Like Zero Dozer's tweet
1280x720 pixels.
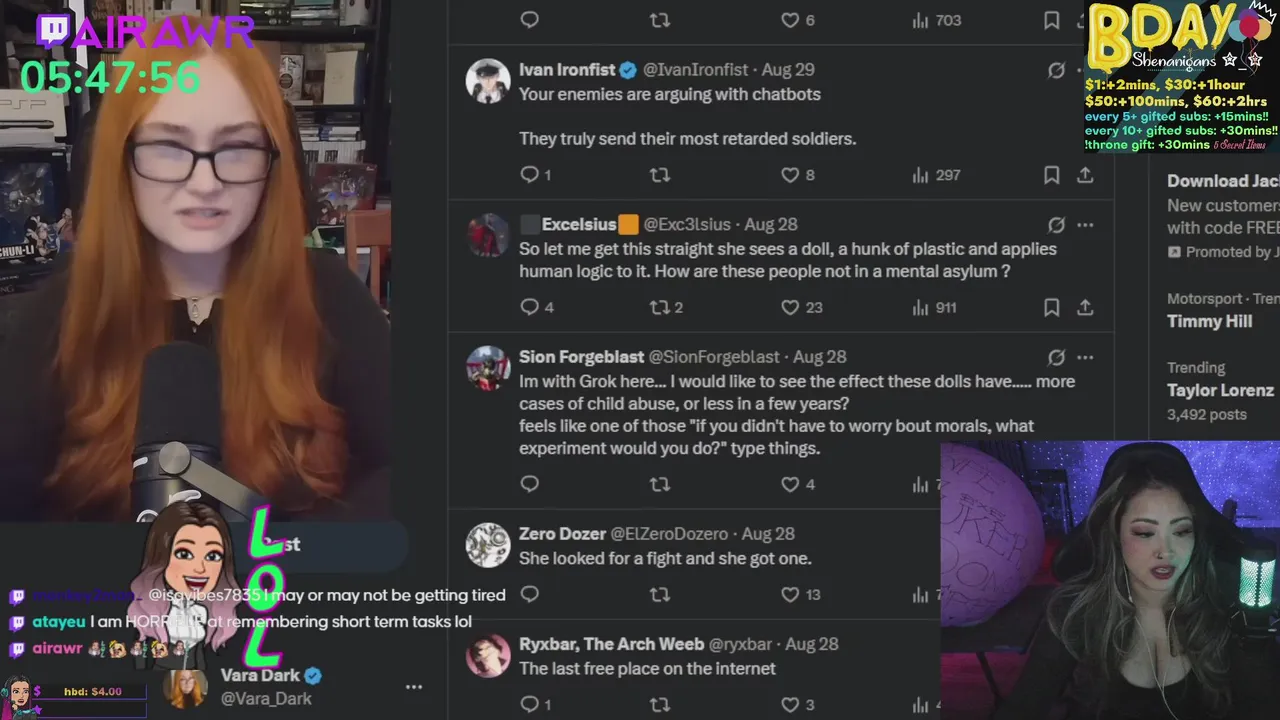800,594
